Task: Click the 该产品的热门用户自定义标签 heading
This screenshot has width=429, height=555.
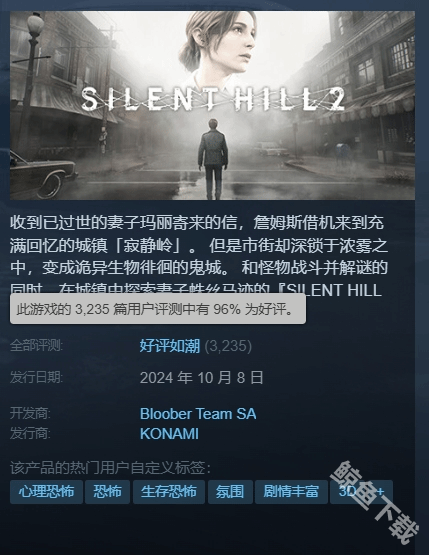Action: coord(110,468)
